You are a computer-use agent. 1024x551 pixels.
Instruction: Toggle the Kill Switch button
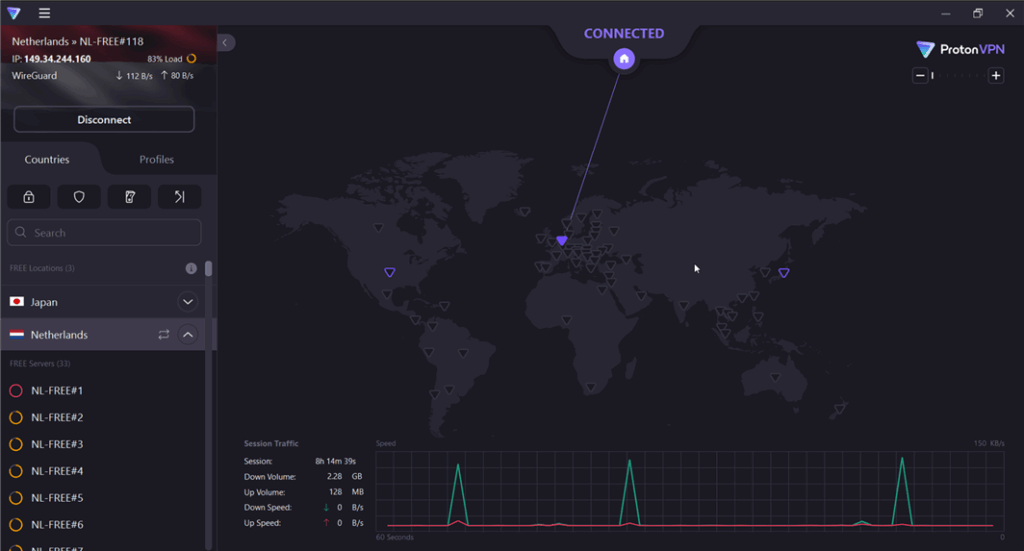129,197
